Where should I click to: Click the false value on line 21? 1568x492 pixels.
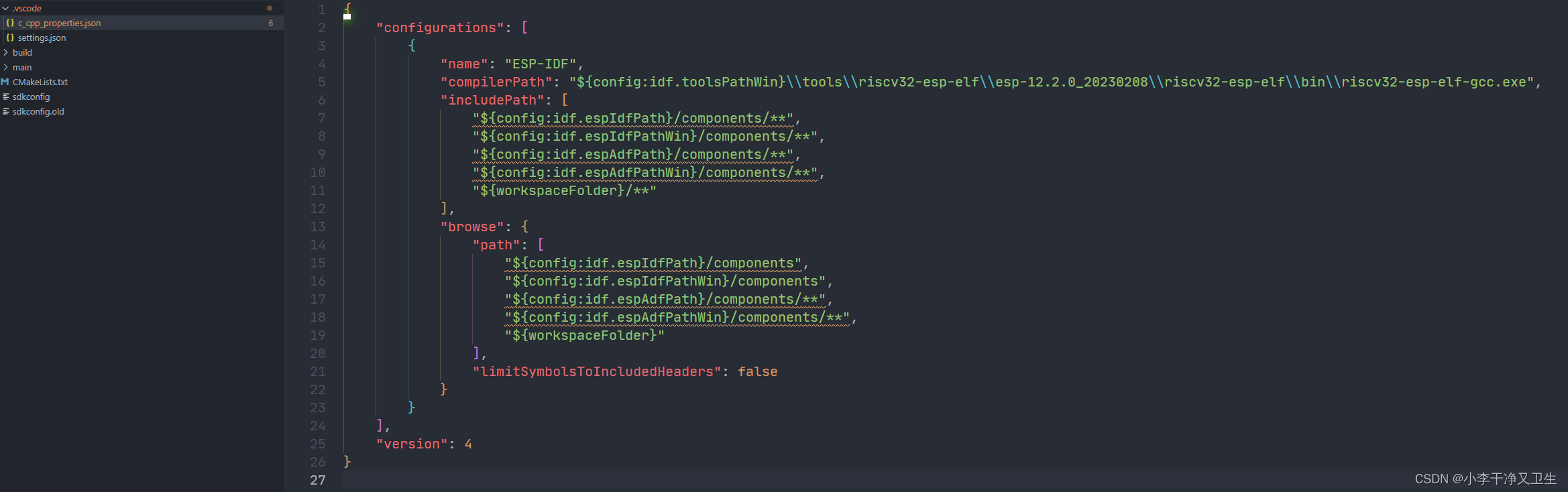[758, 371]
